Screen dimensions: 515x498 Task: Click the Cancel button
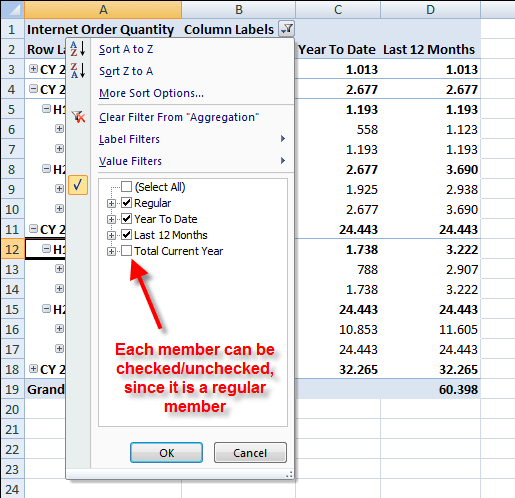tap(250, 453)
